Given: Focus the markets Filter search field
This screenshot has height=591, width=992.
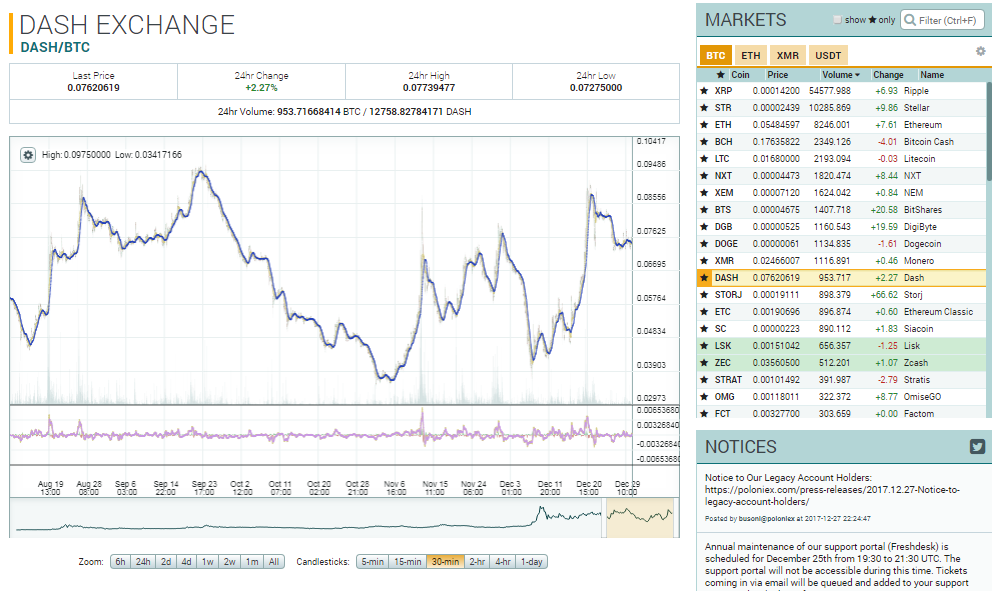Looking at the screenshot, I should [x=943, y=20].
